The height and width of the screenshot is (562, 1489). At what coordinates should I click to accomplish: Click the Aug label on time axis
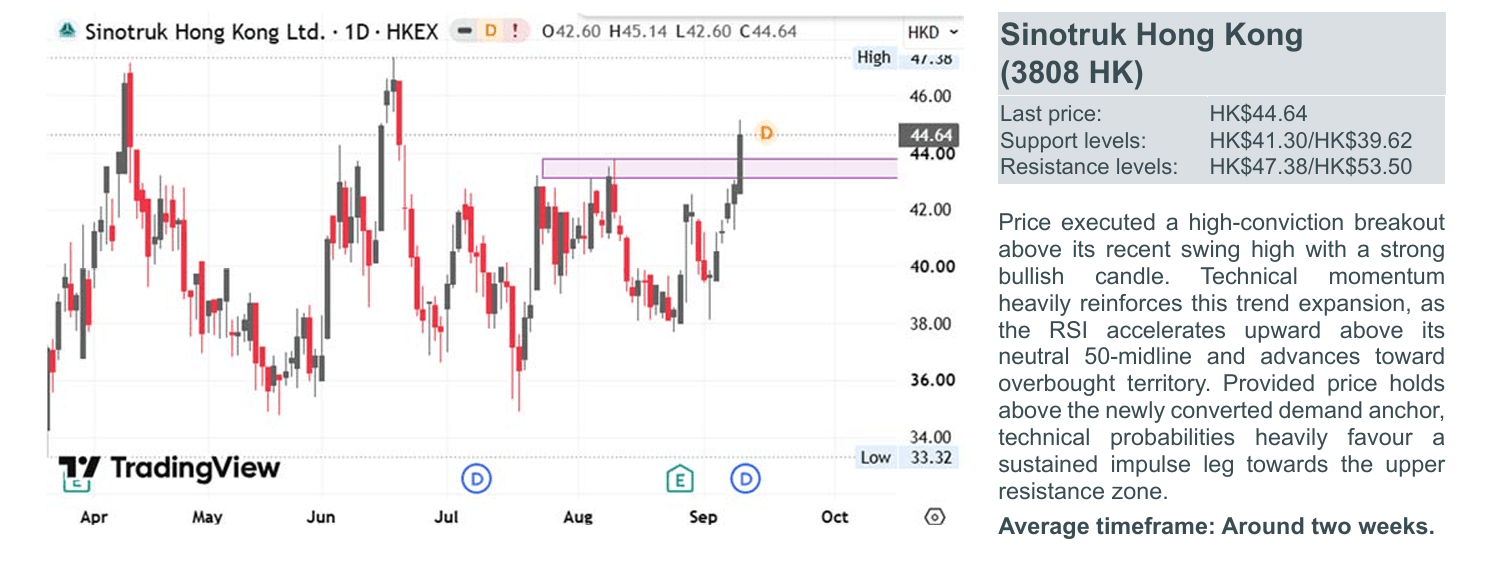click(x=578, y=517)
